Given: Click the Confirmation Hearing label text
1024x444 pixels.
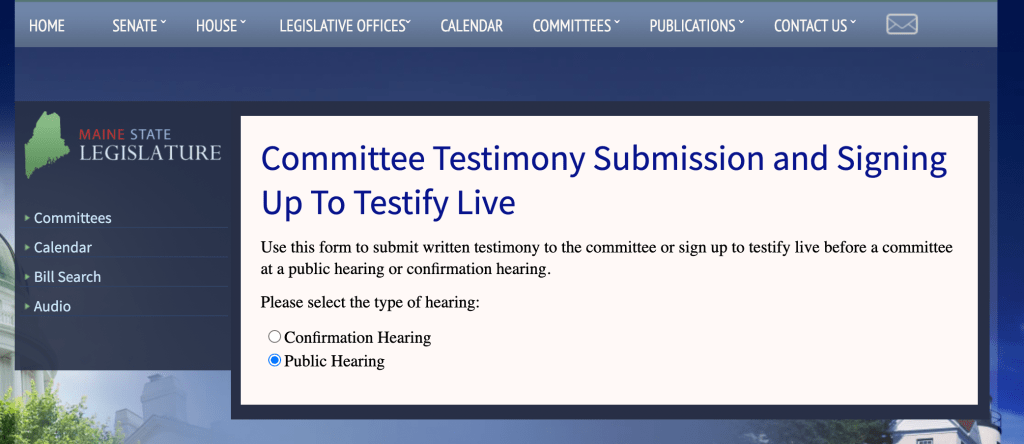Looking at the screenshot, I should (x=357, y=337).
